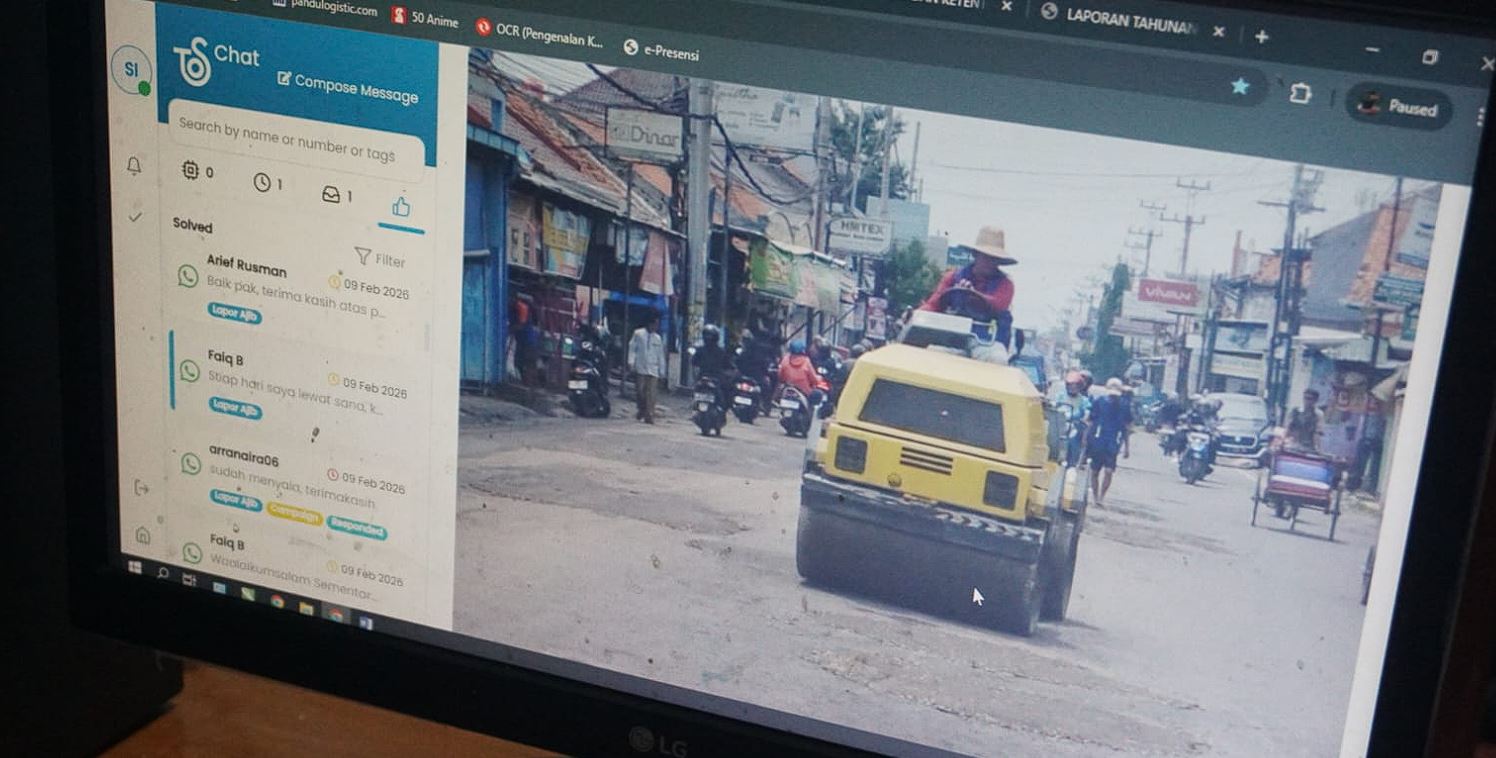This screenshot has height=758, width=1496.
Task: Open the inbox tray tab showing 1
Action: tap(336, 194)
